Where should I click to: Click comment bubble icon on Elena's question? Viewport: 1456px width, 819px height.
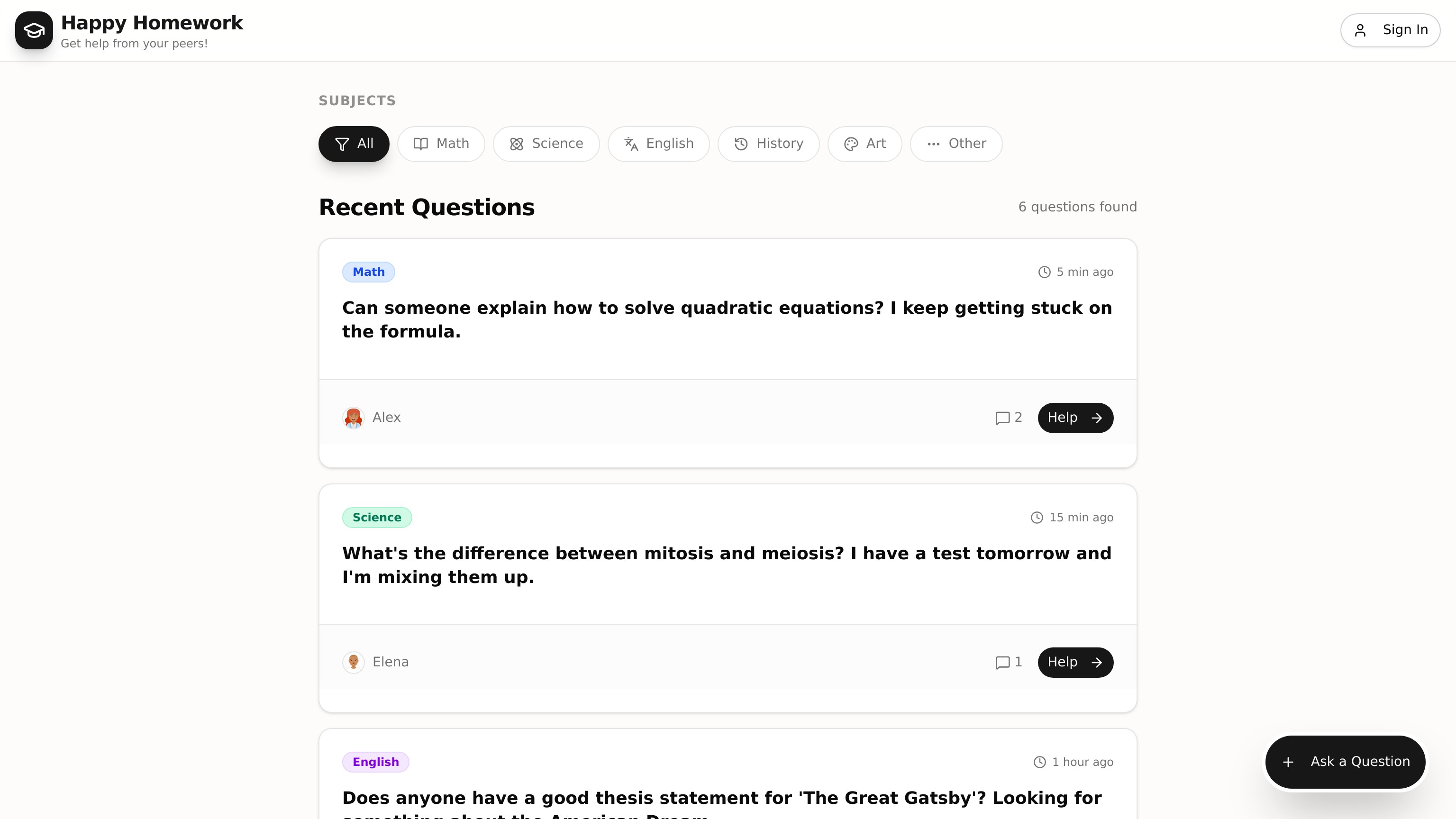point(1002,663)
